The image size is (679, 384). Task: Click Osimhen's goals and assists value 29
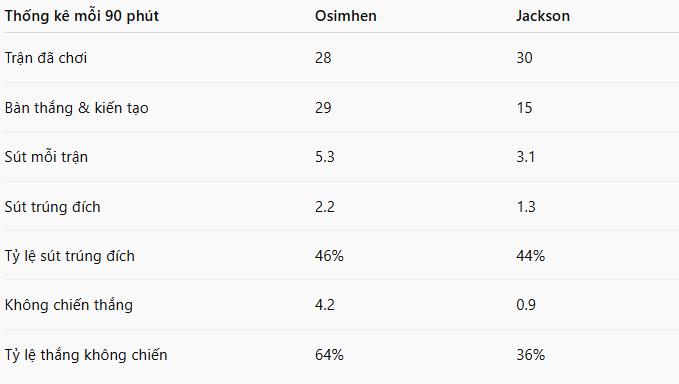point(323,108)
